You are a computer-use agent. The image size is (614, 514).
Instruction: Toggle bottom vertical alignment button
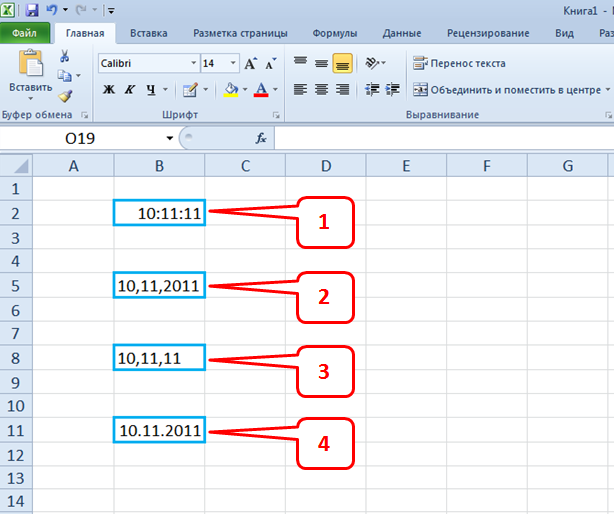(x=343, y=63)
